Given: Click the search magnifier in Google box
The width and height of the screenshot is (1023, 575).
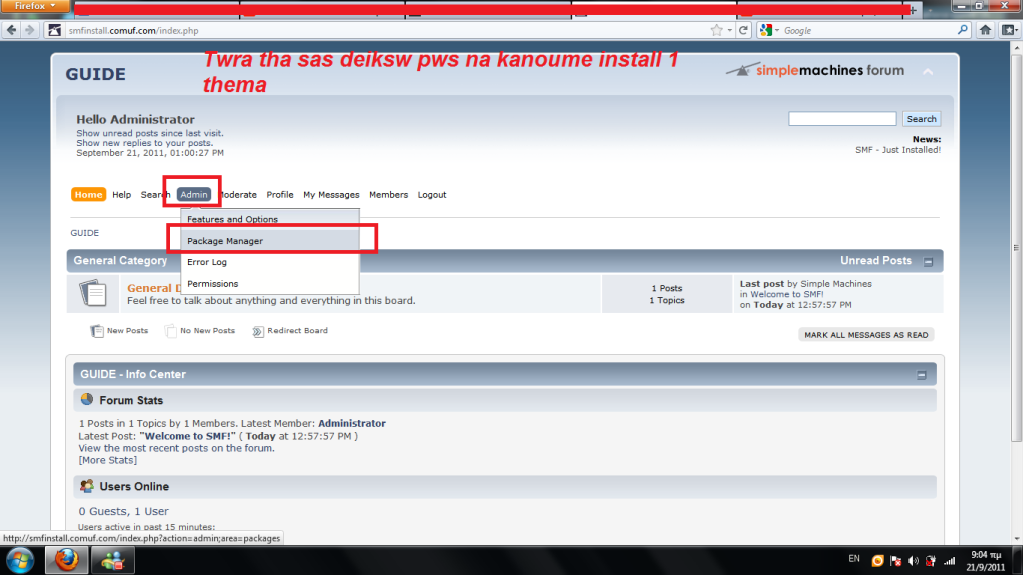Looking at the screenshot, I should (960, 30).
